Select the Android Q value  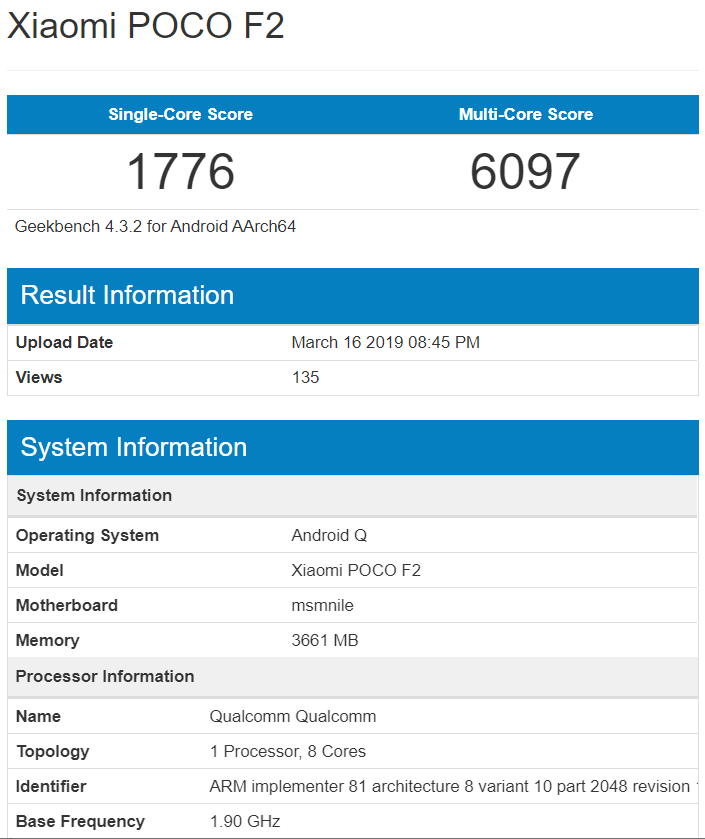329,536
